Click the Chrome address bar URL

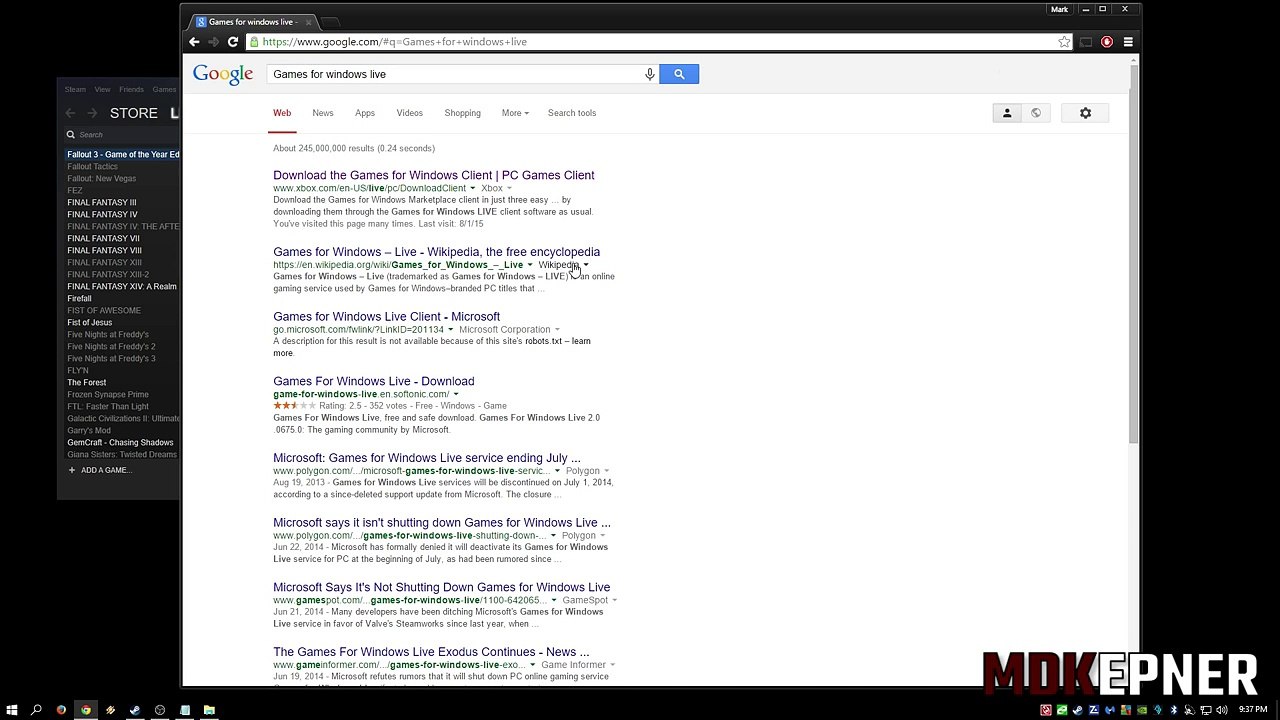395,42
